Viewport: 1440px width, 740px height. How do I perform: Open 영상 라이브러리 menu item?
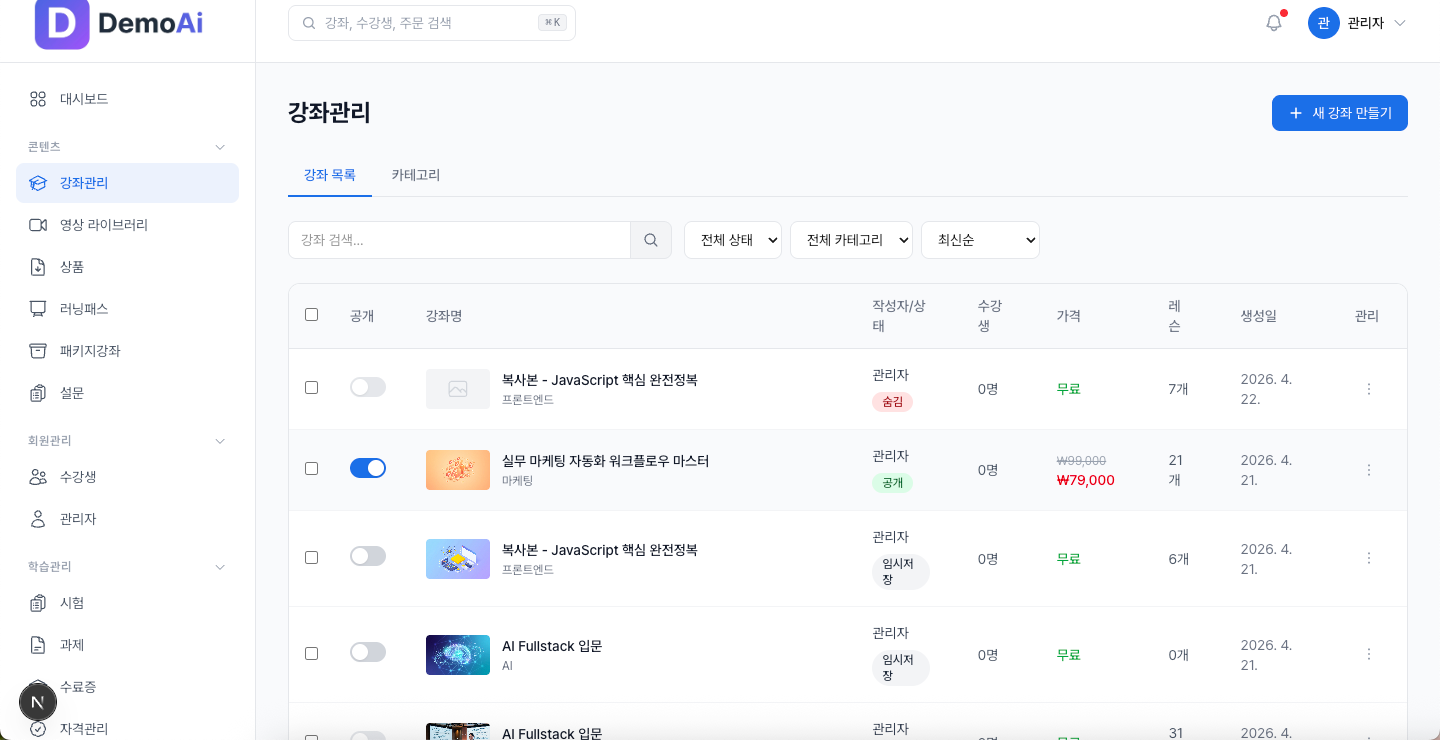(x=127, y=225)
